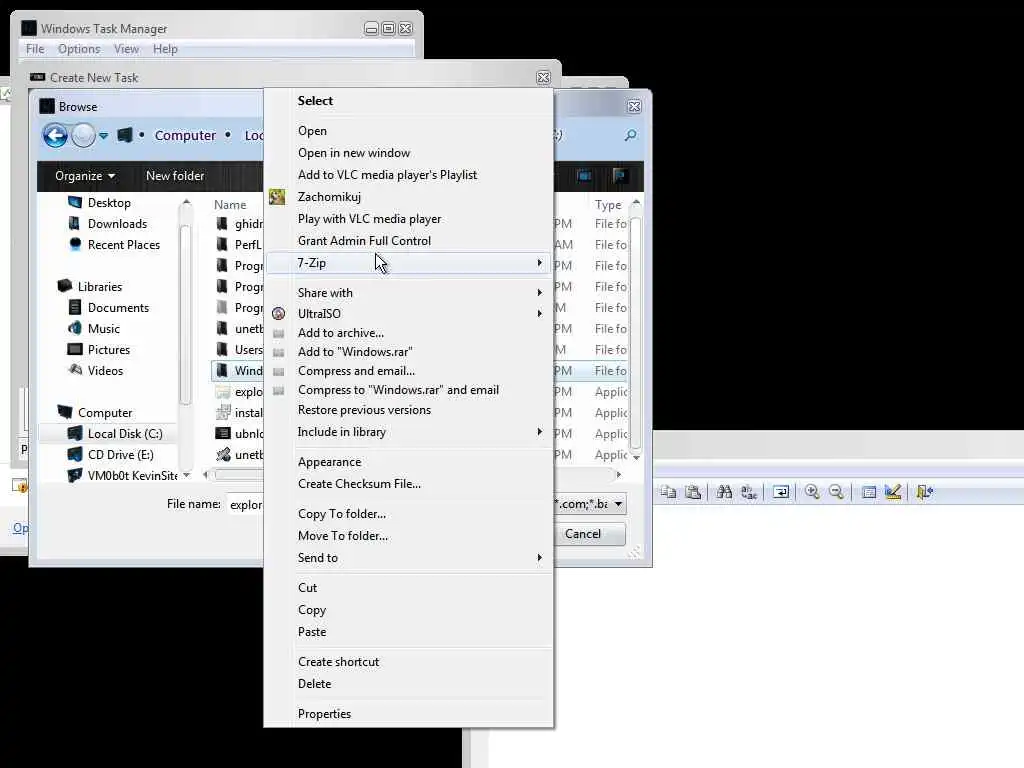The image size is (1024, 768).
Task: Toggle word wrap icon in the editor toolbar
Action: (x=780, y=492)
